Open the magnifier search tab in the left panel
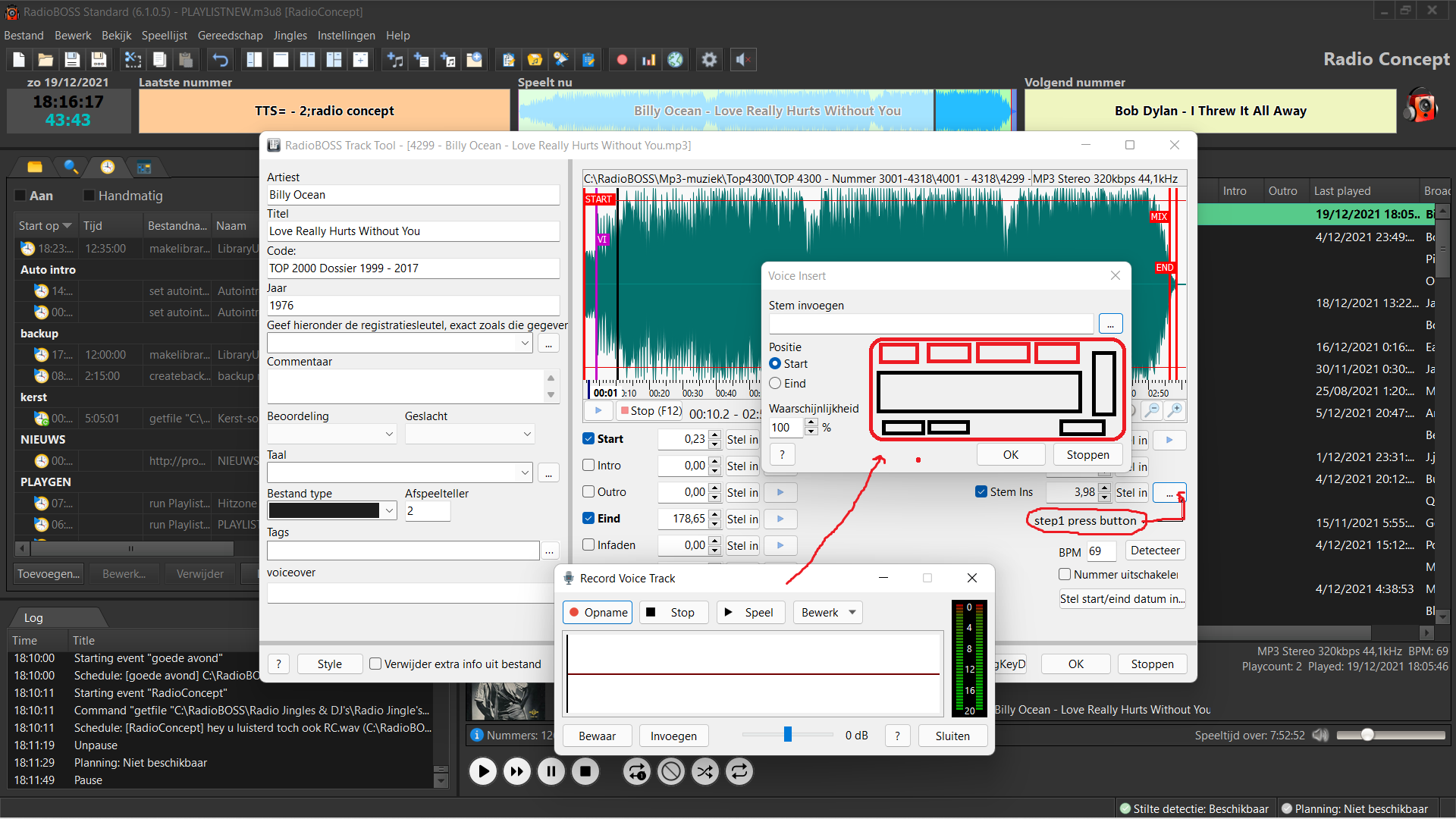 point(71,167)
